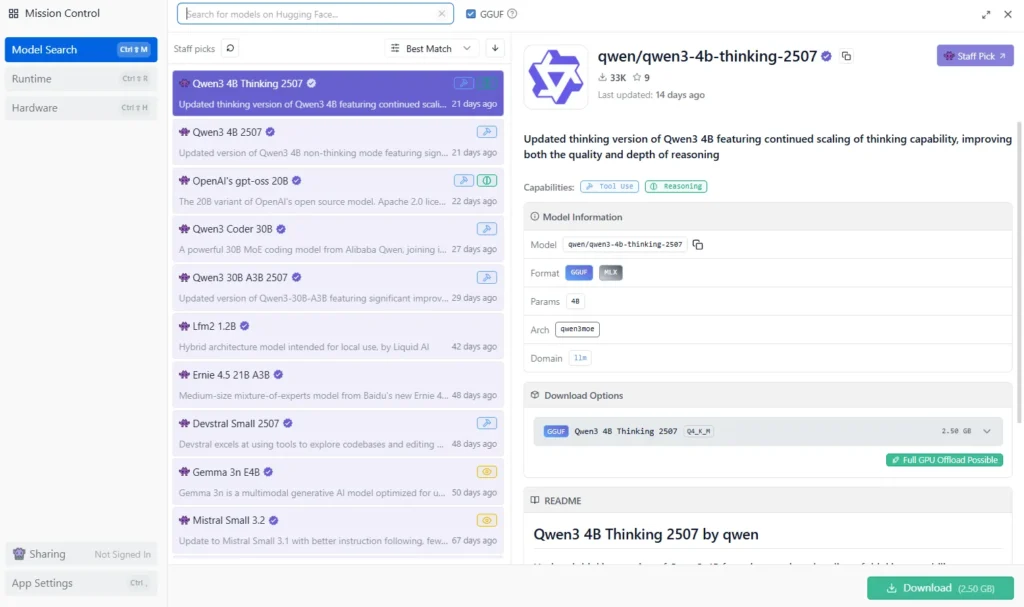Screen dimensions: 1024x607
Task: Open App Settings in the sidebar
Action: (x=80, y=583)
